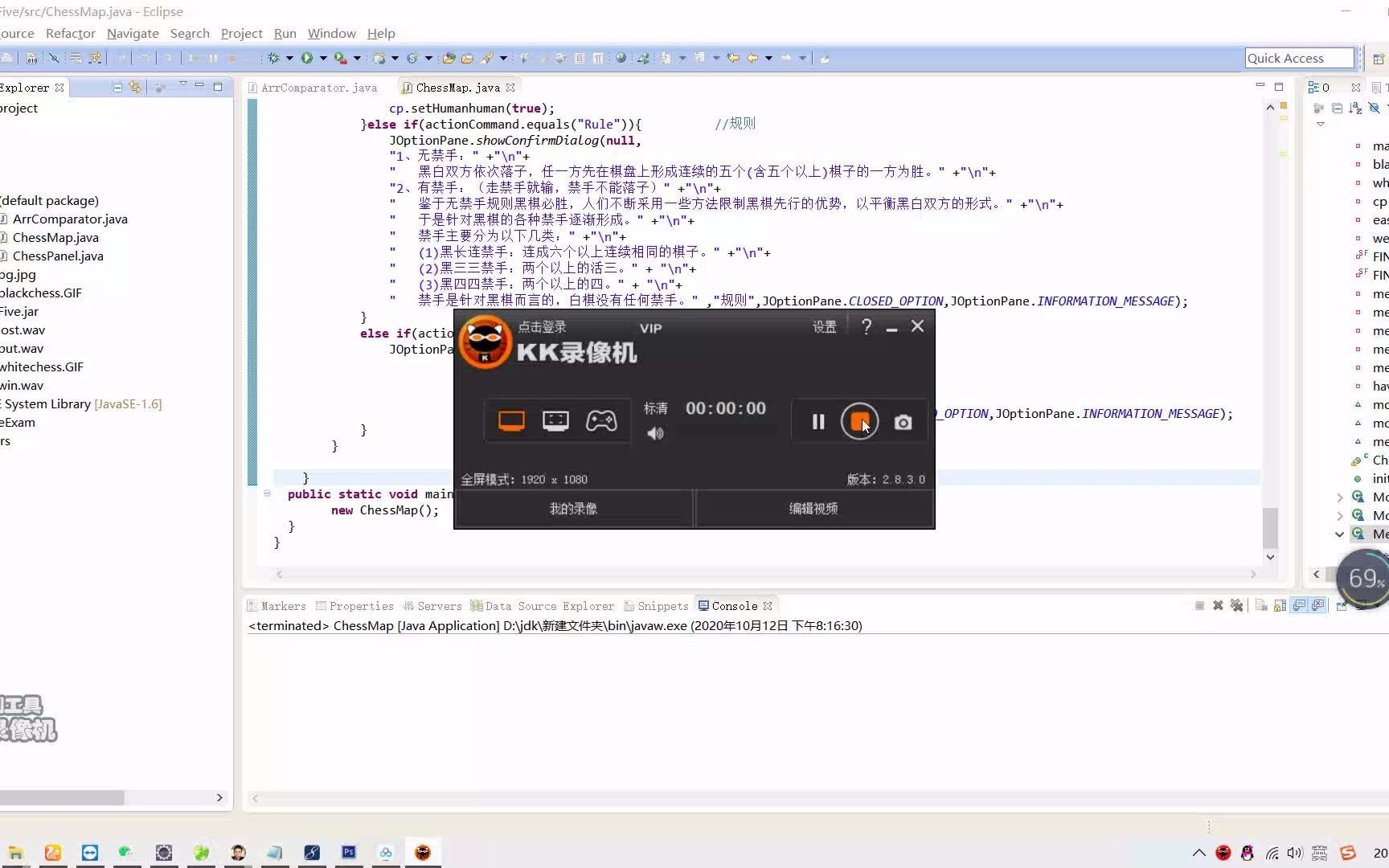Select region recording mode in KK recorder

555,421
